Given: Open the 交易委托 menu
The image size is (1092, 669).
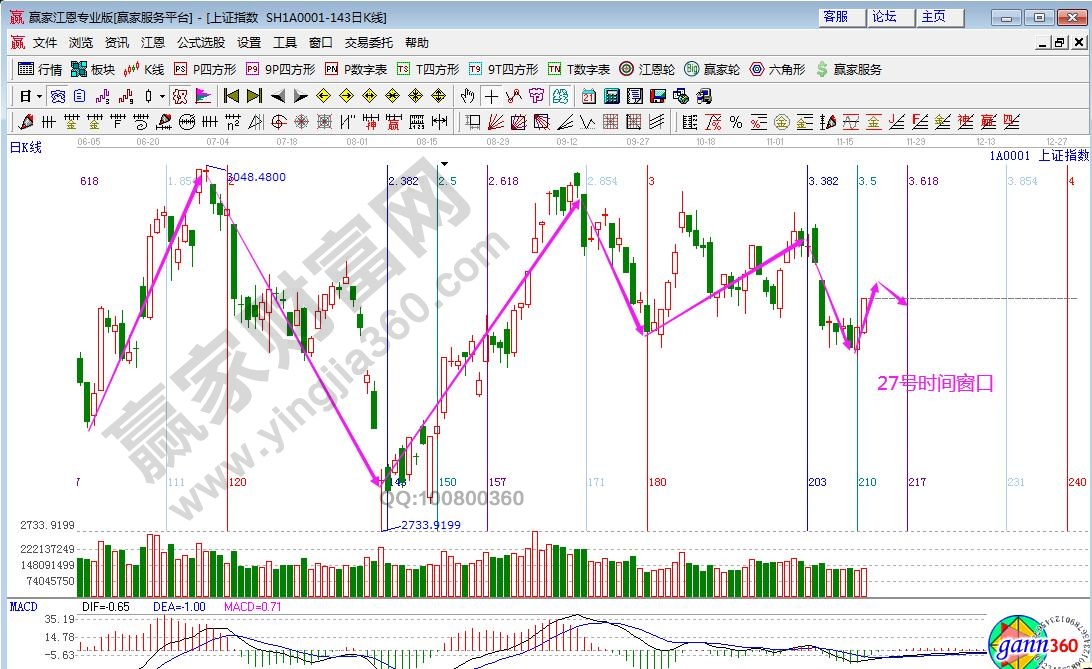Looking at the screenshot, I should tap(369, 43).
